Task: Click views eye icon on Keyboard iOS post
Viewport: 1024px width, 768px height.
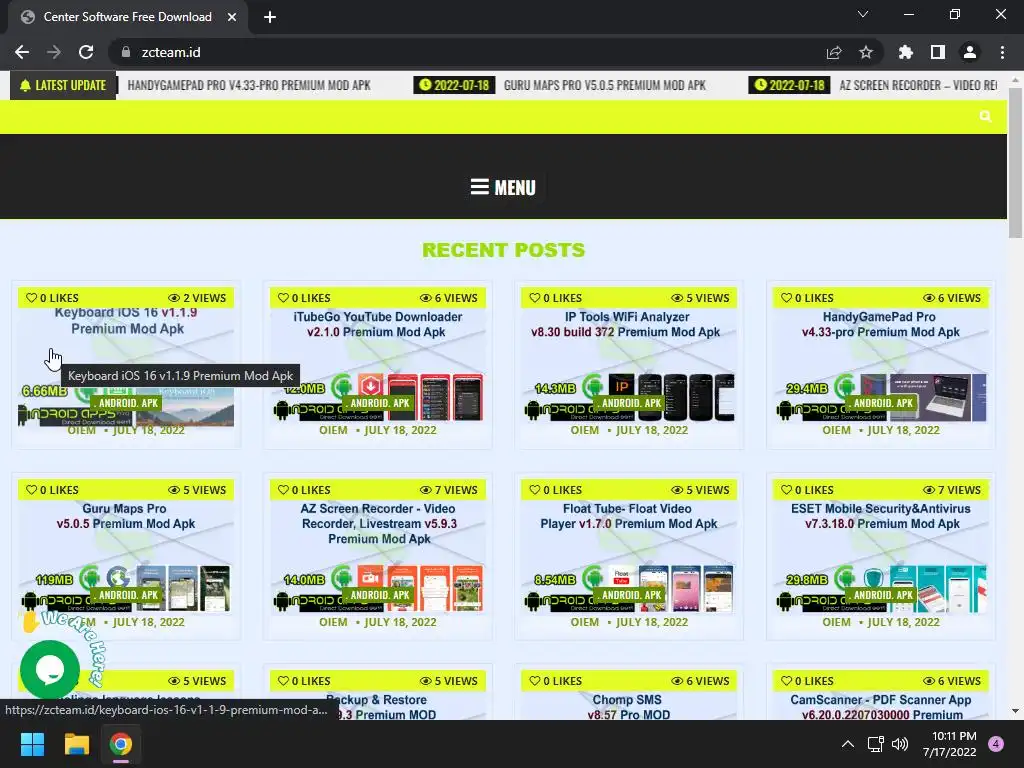Action: 174,298
